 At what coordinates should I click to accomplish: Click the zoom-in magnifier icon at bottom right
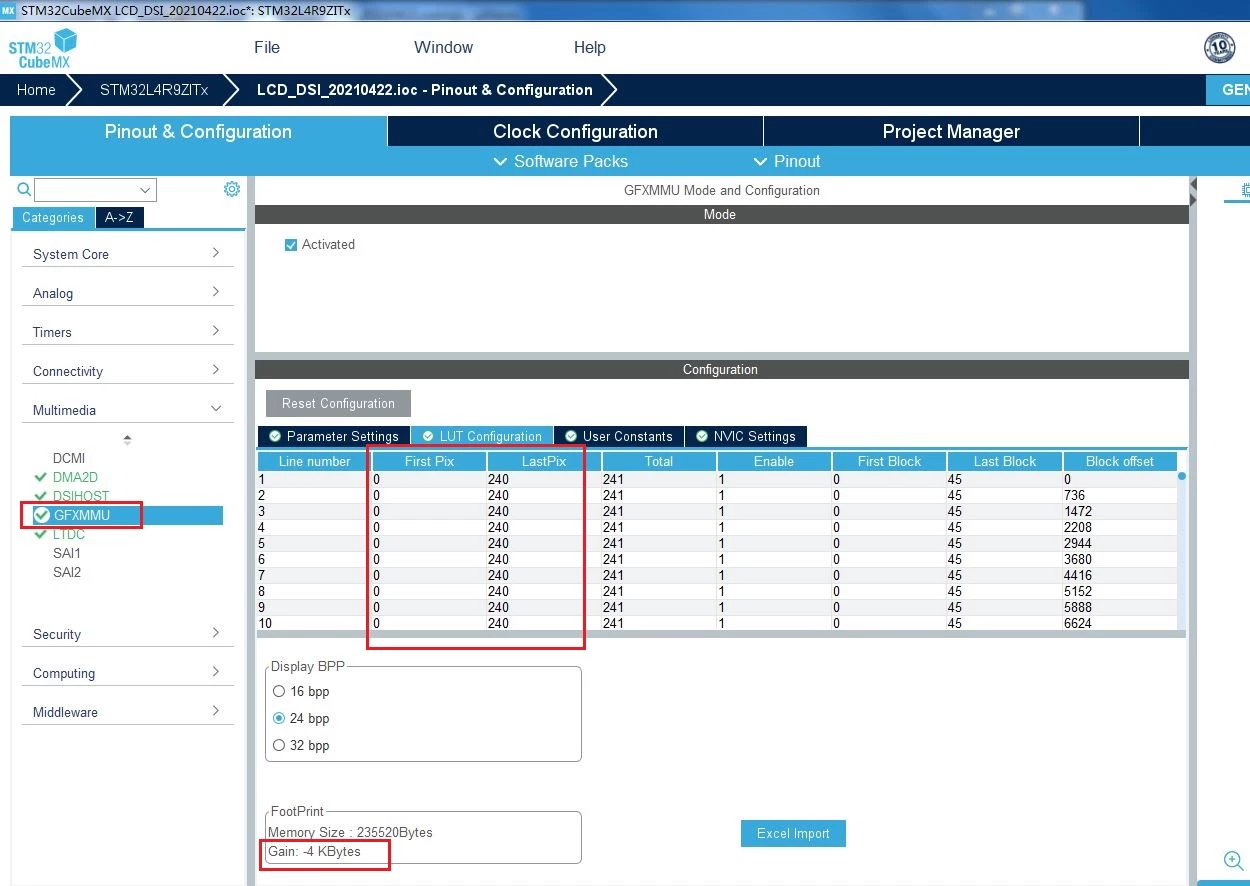(x=1234, y=860)
